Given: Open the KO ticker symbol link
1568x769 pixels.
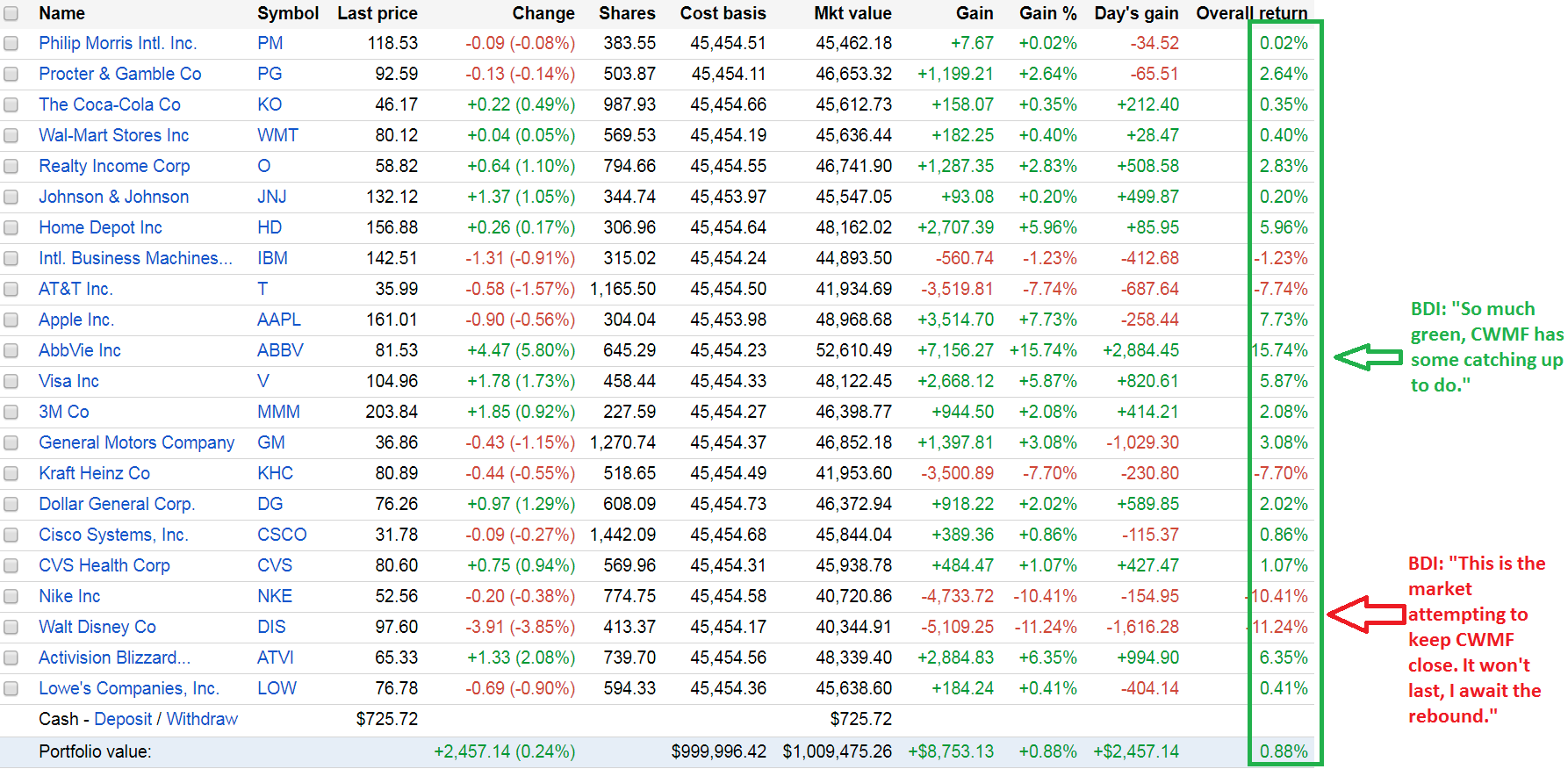Looking at the screenshot, I should 270,104.
